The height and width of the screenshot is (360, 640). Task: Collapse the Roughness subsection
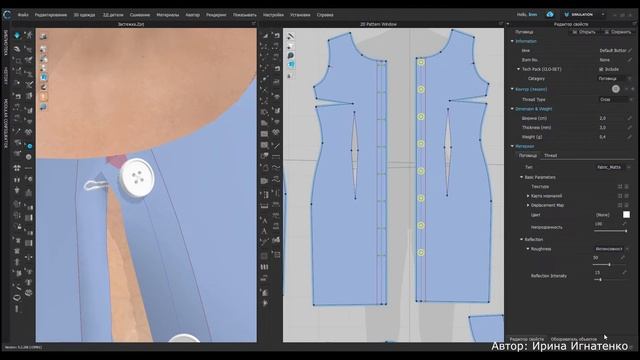(x=528, y=249)
